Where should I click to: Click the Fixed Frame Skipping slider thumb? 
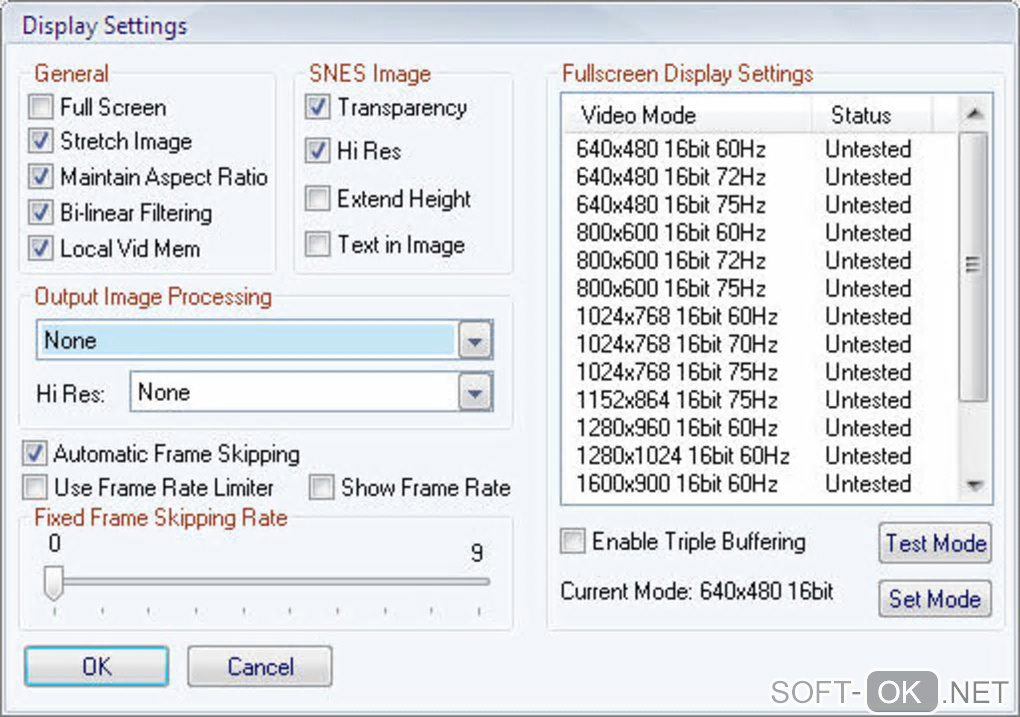click(54, 582)
